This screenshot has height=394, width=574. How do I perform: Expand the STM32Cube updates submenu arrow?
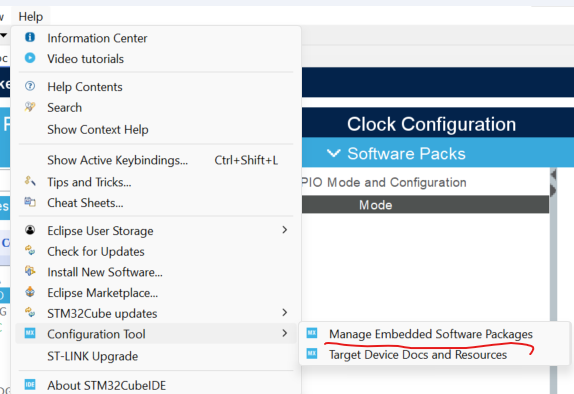285,312
